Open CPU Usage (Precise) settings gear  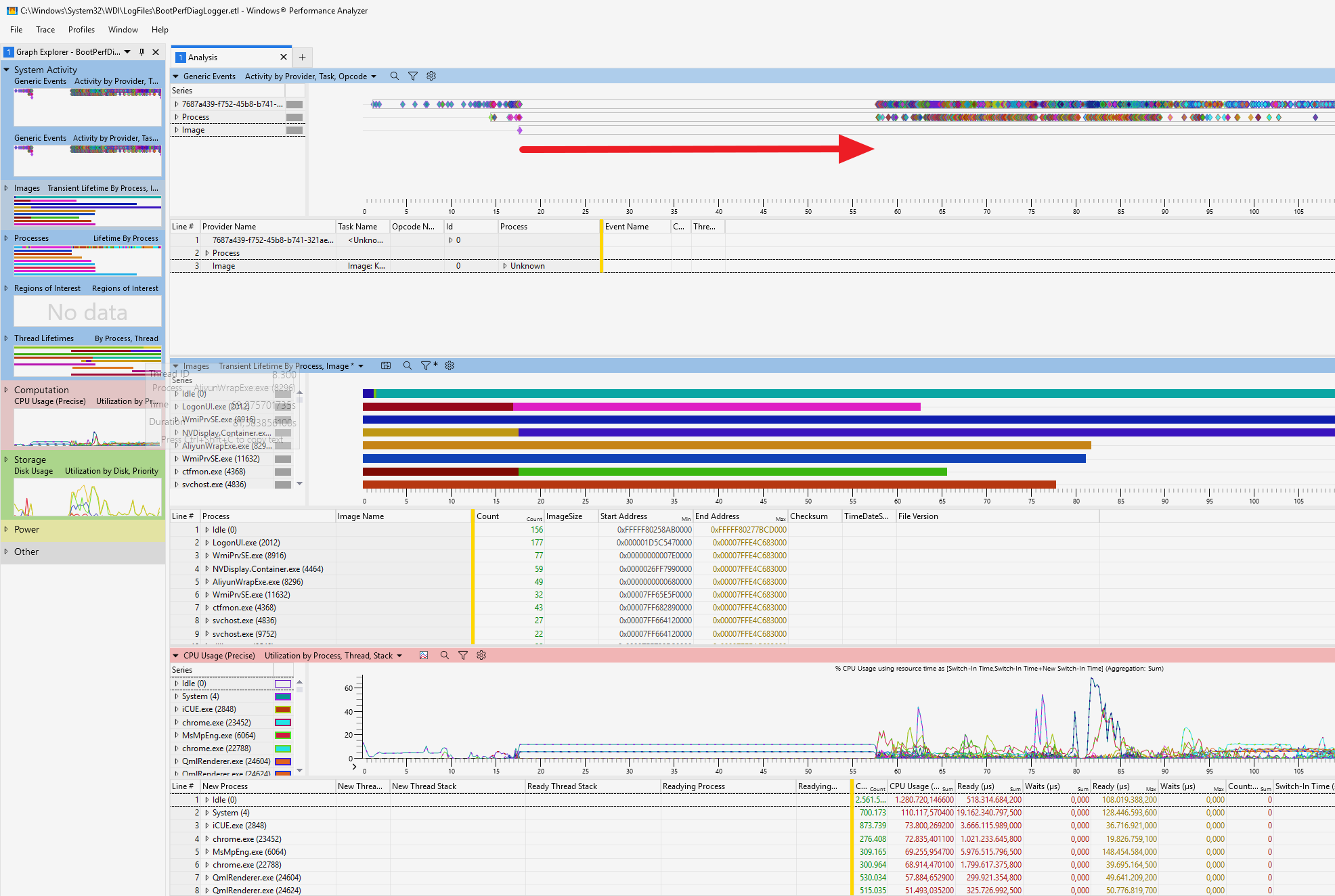click(x=481, y=655)
